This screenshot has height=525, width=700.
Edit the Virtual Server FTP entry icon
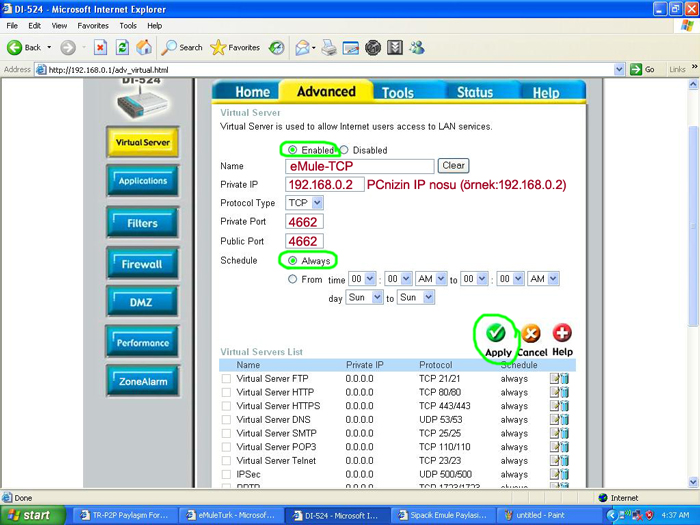pos(554,379)
